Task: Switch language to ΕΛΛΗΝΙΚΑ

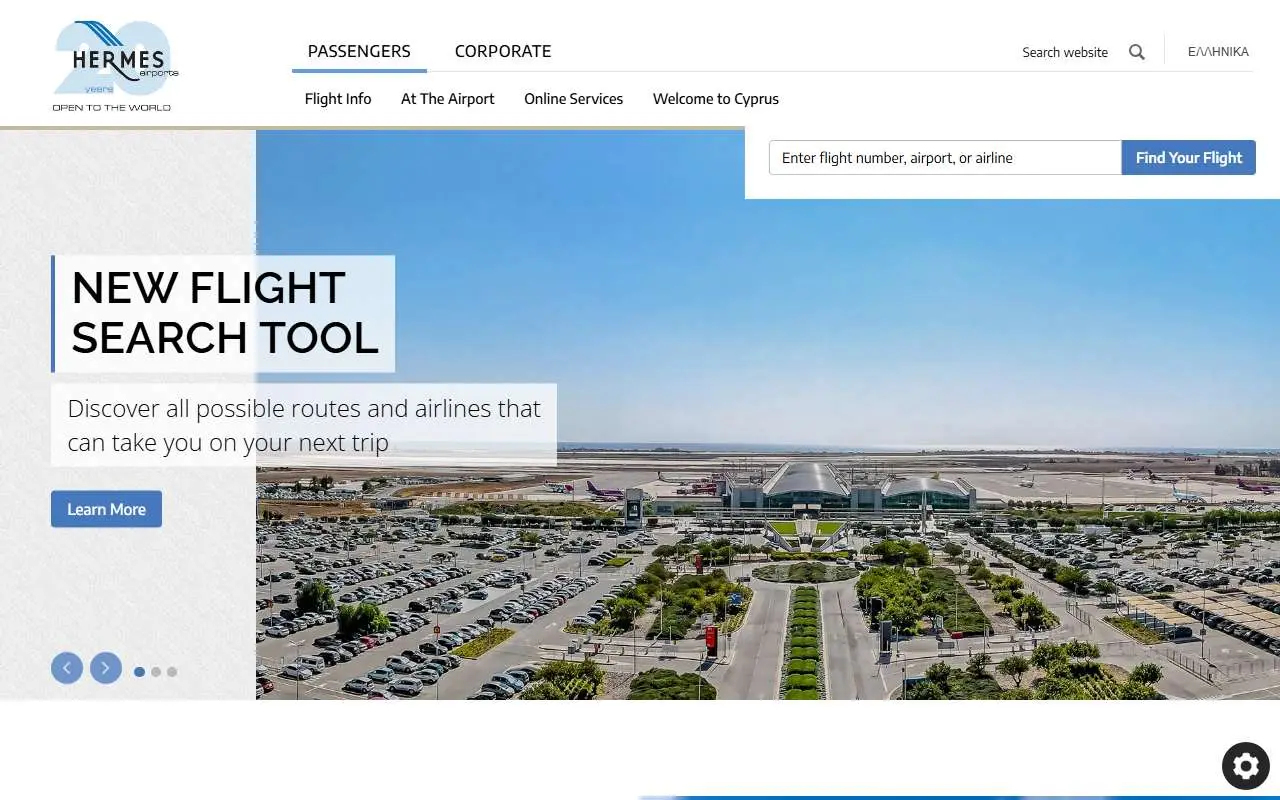Action: click(x=1218, y=52)
